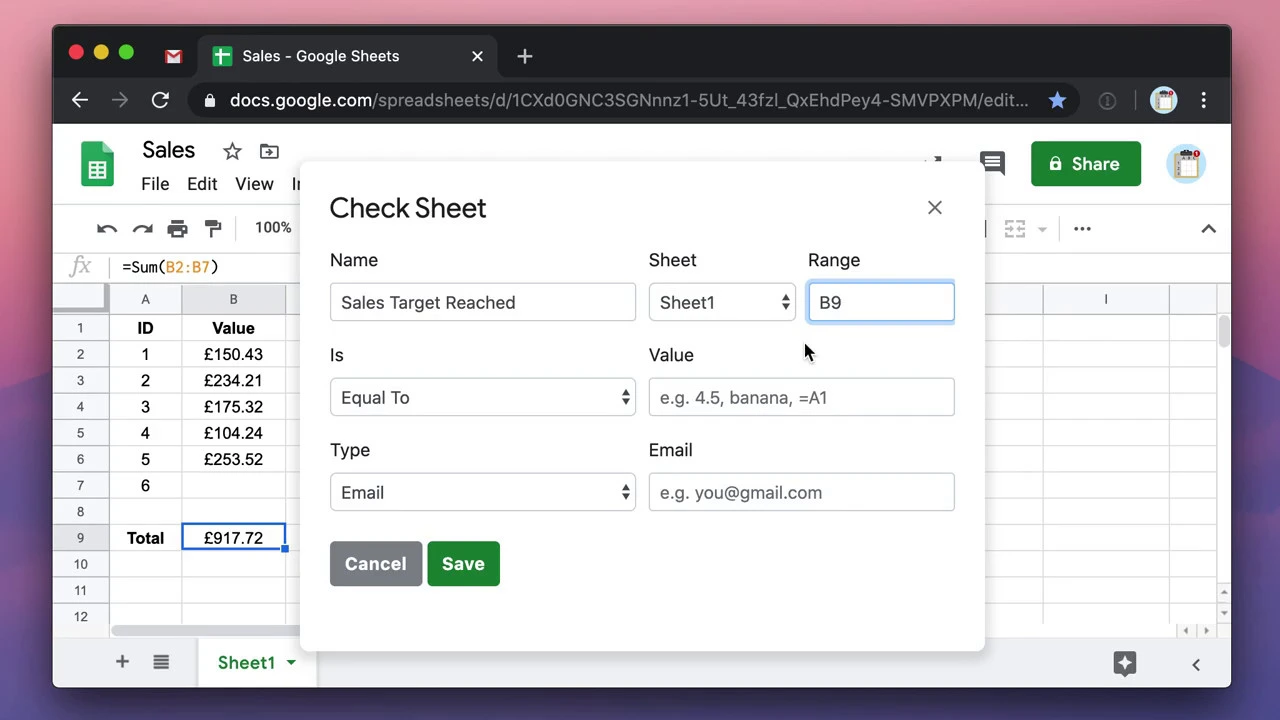This screenshot has width=1280, height=720.
Task: Click into the Value input field
Action: [801, 397]
